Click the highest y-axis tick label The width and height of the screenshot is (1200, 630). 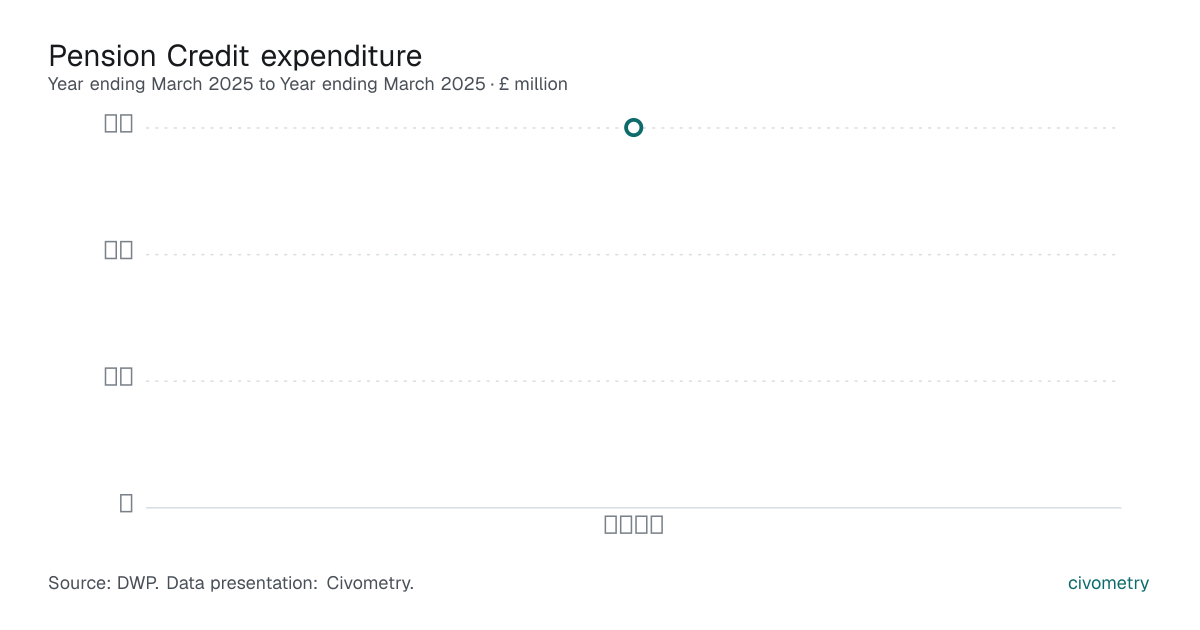tap(119, 123)
